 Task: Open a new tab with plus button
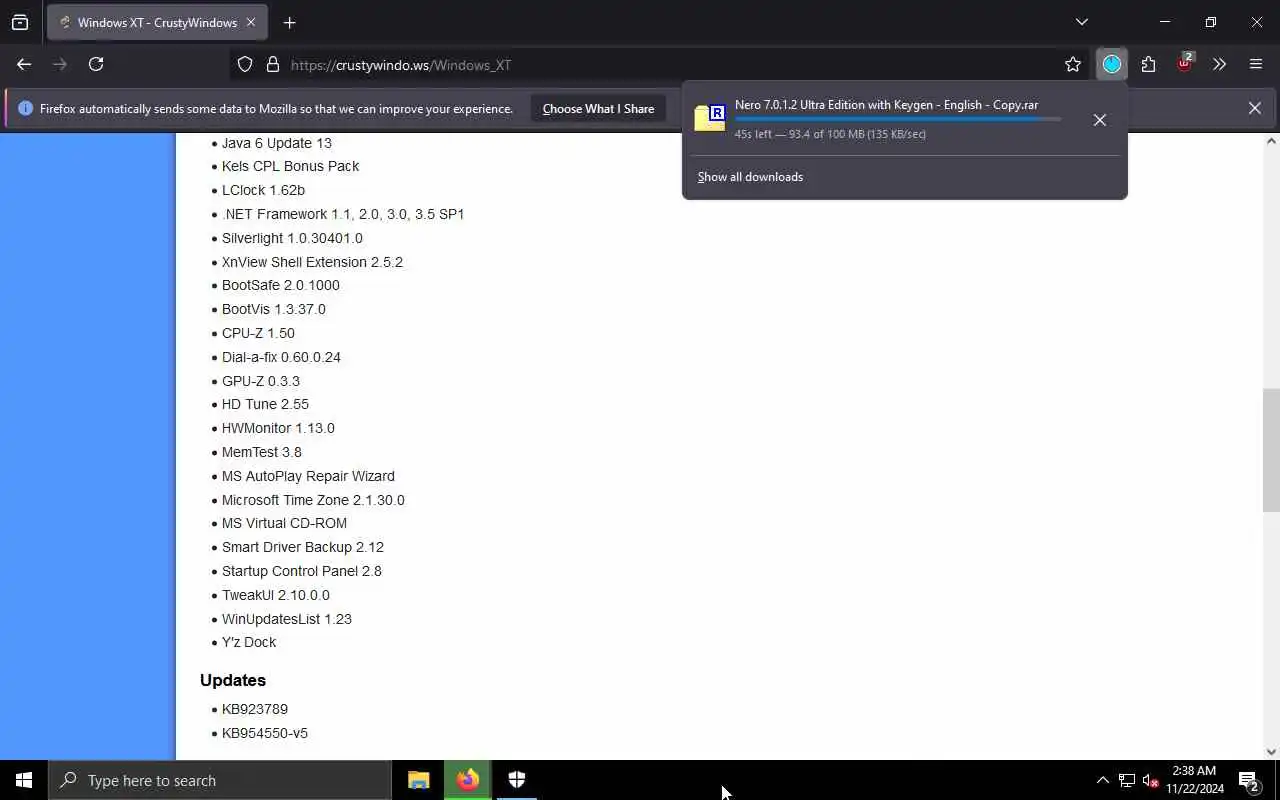[289, 22]
